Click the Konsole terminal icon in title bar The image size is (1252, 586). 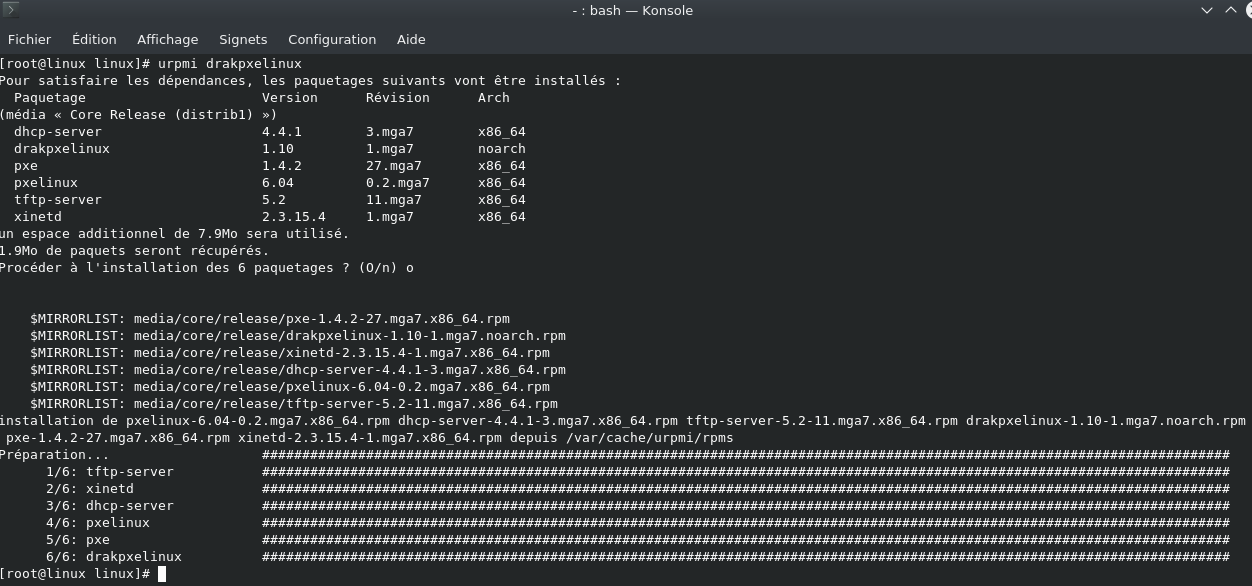coord(11,11)
